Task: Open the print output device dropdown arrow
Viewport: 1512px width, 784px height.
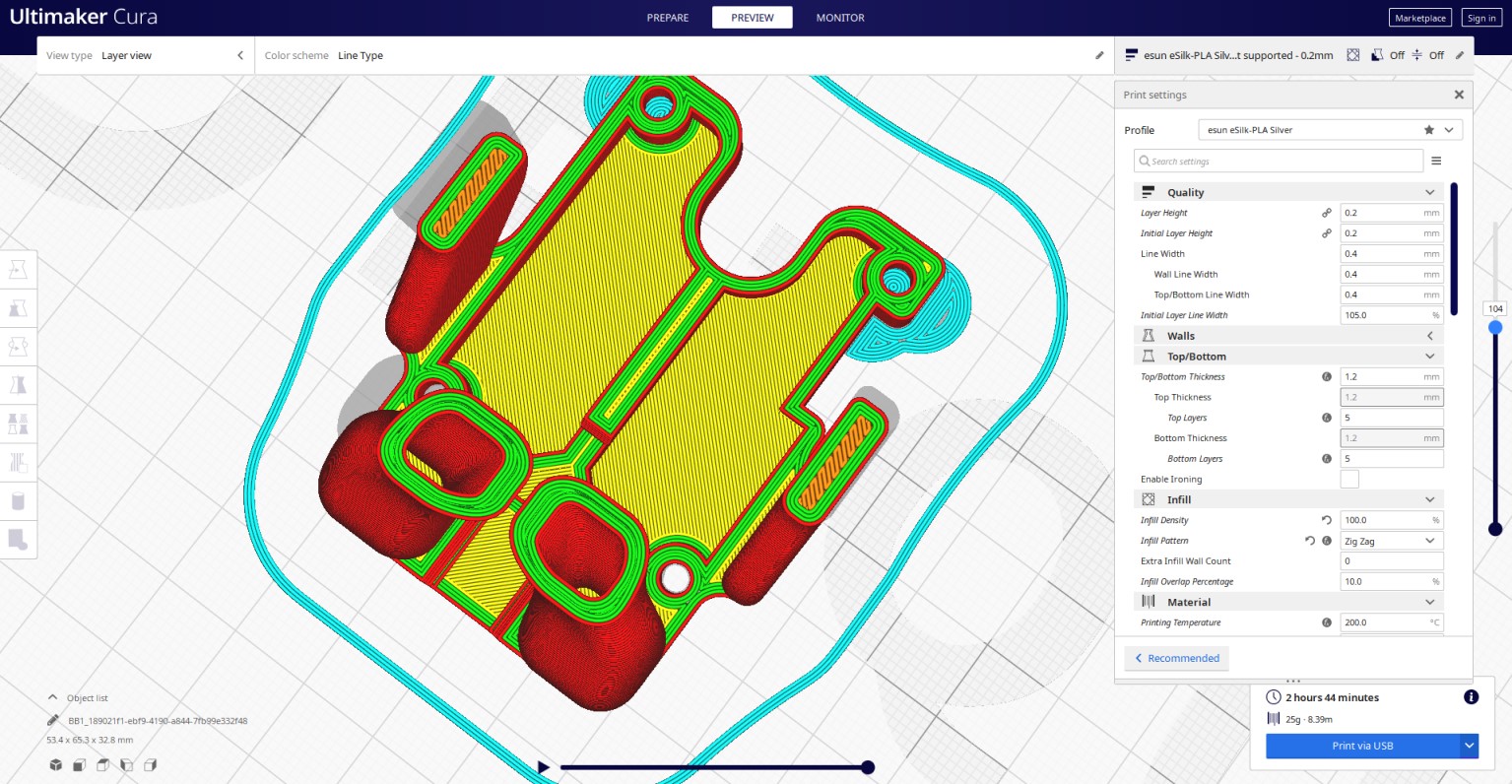Action: coord(1470,746)
